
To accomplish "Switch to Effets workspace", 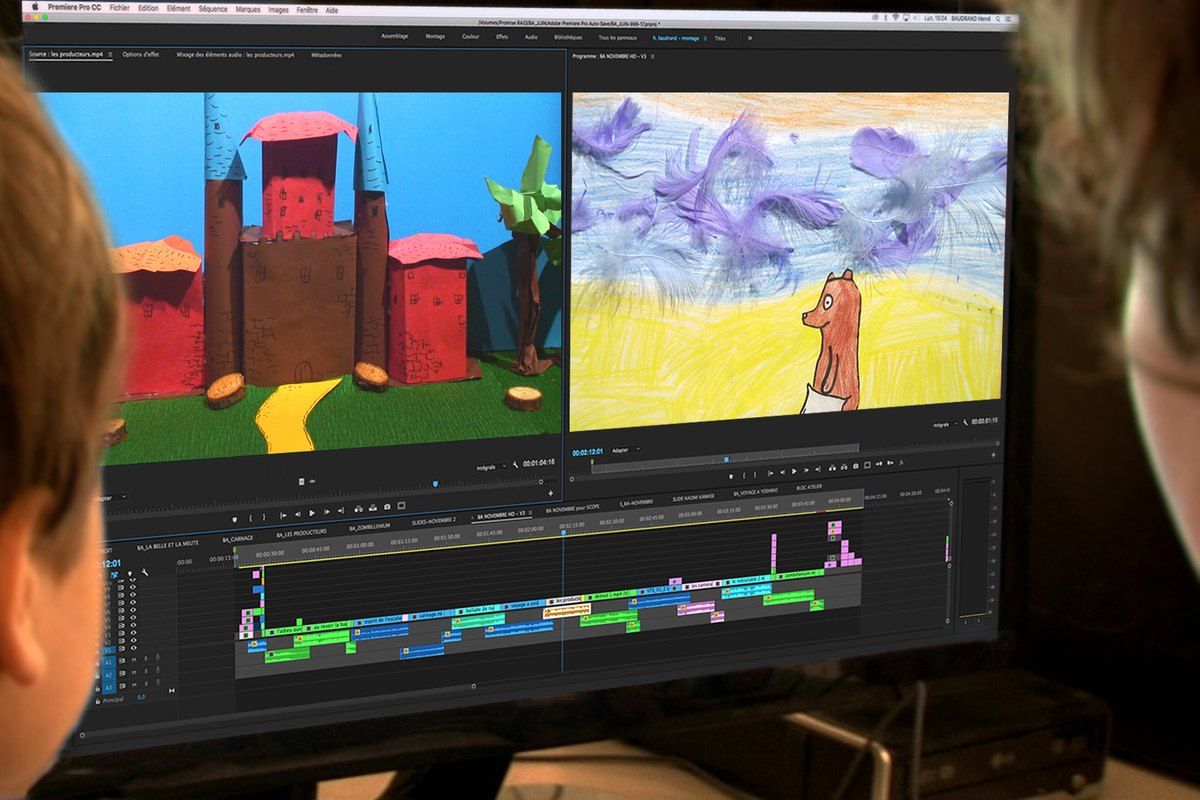I will pyautogui.click(x=502, y=37).
